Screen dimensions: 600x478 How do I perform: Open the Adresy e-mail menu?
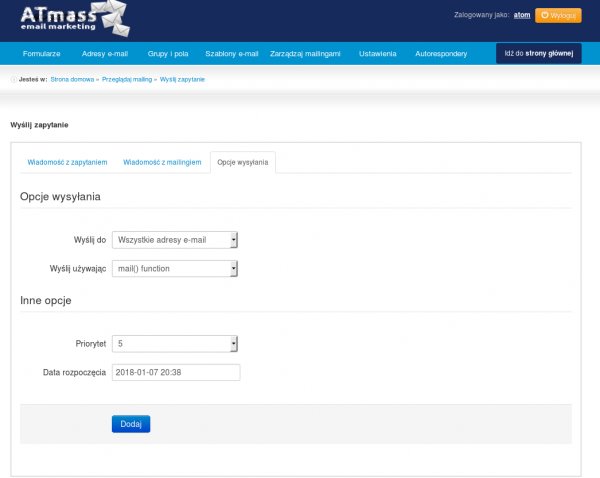[105, 53]
